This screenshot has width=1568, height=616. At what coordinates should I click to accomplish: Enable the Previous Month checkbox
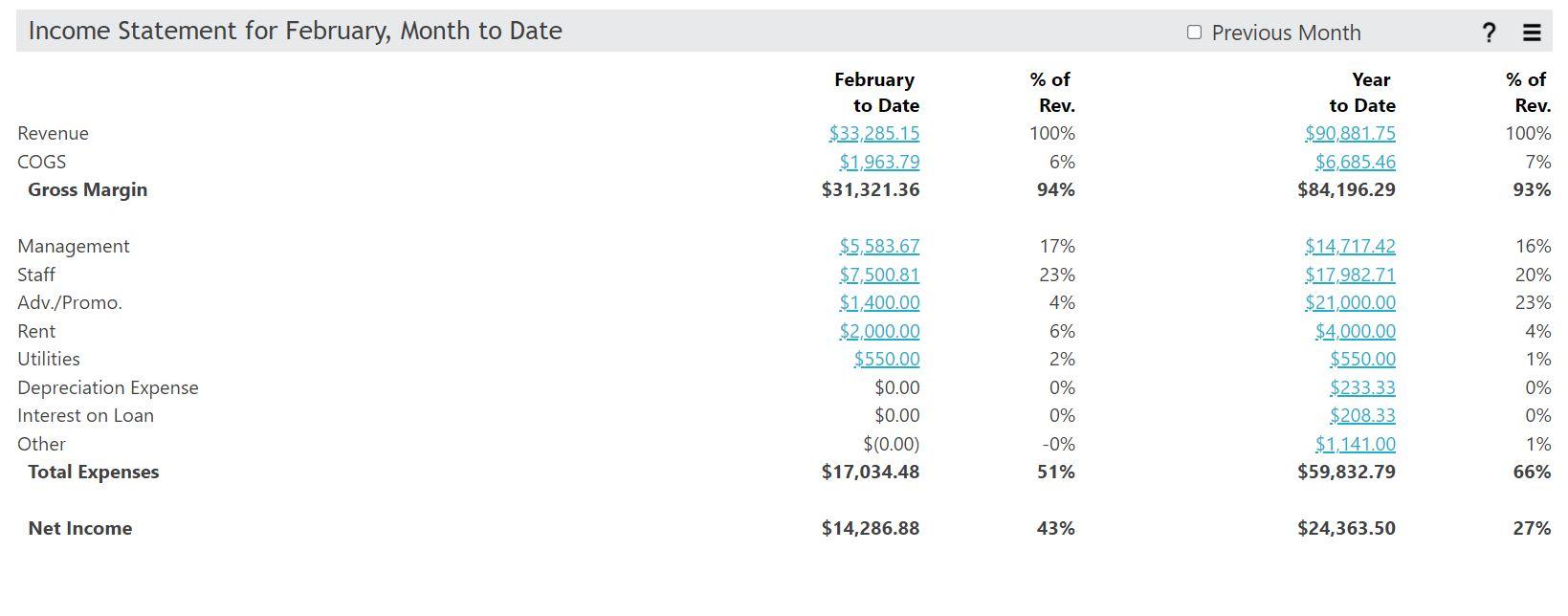1194,32
